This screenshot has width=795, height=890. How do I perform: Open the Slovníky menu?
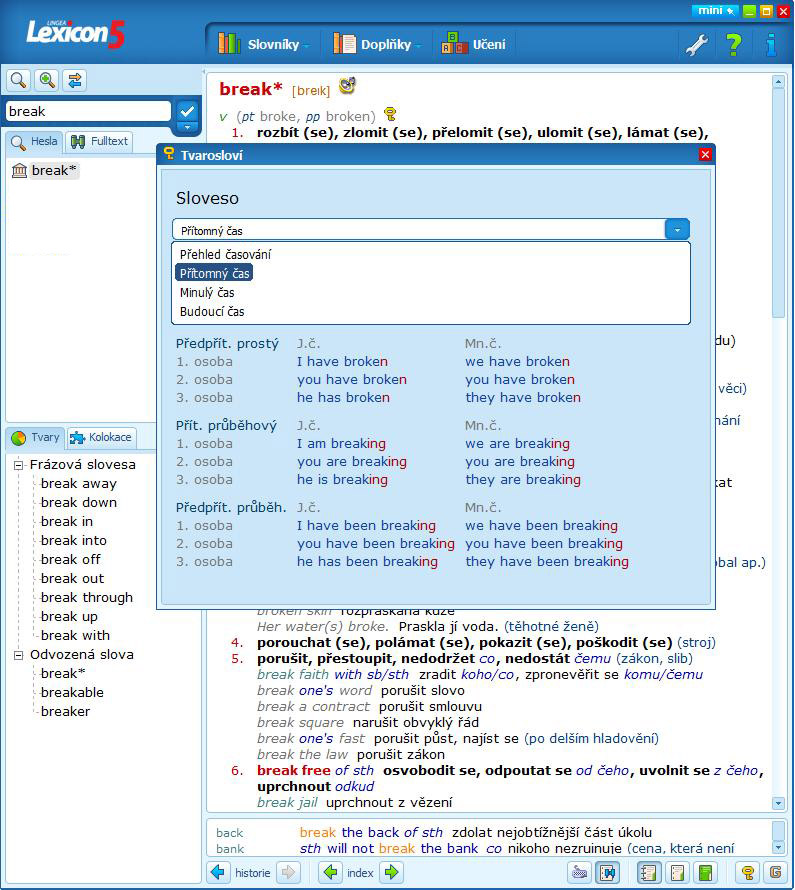(264, 44)
